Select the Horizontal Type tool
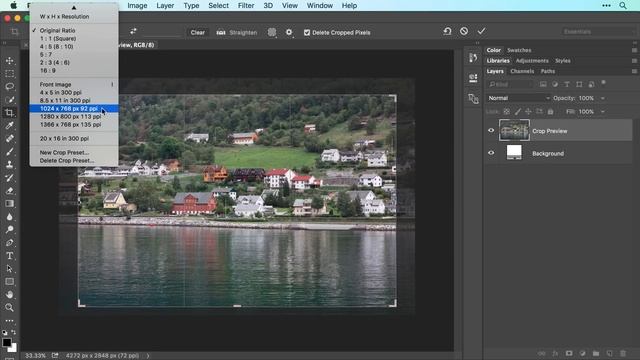 coord(9,256)
